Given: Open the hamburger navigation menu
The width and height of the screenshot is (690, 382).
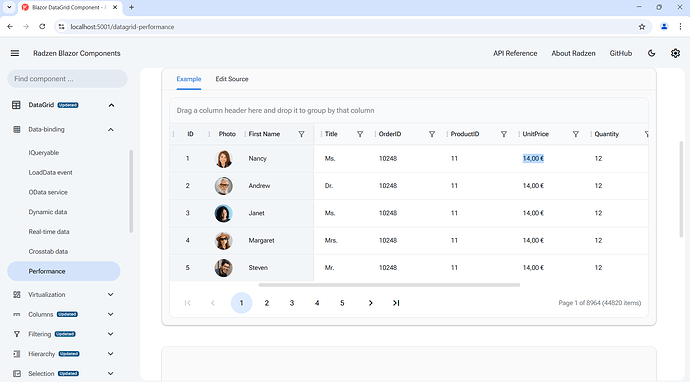Looking at the screenshot, I should 15,53.
